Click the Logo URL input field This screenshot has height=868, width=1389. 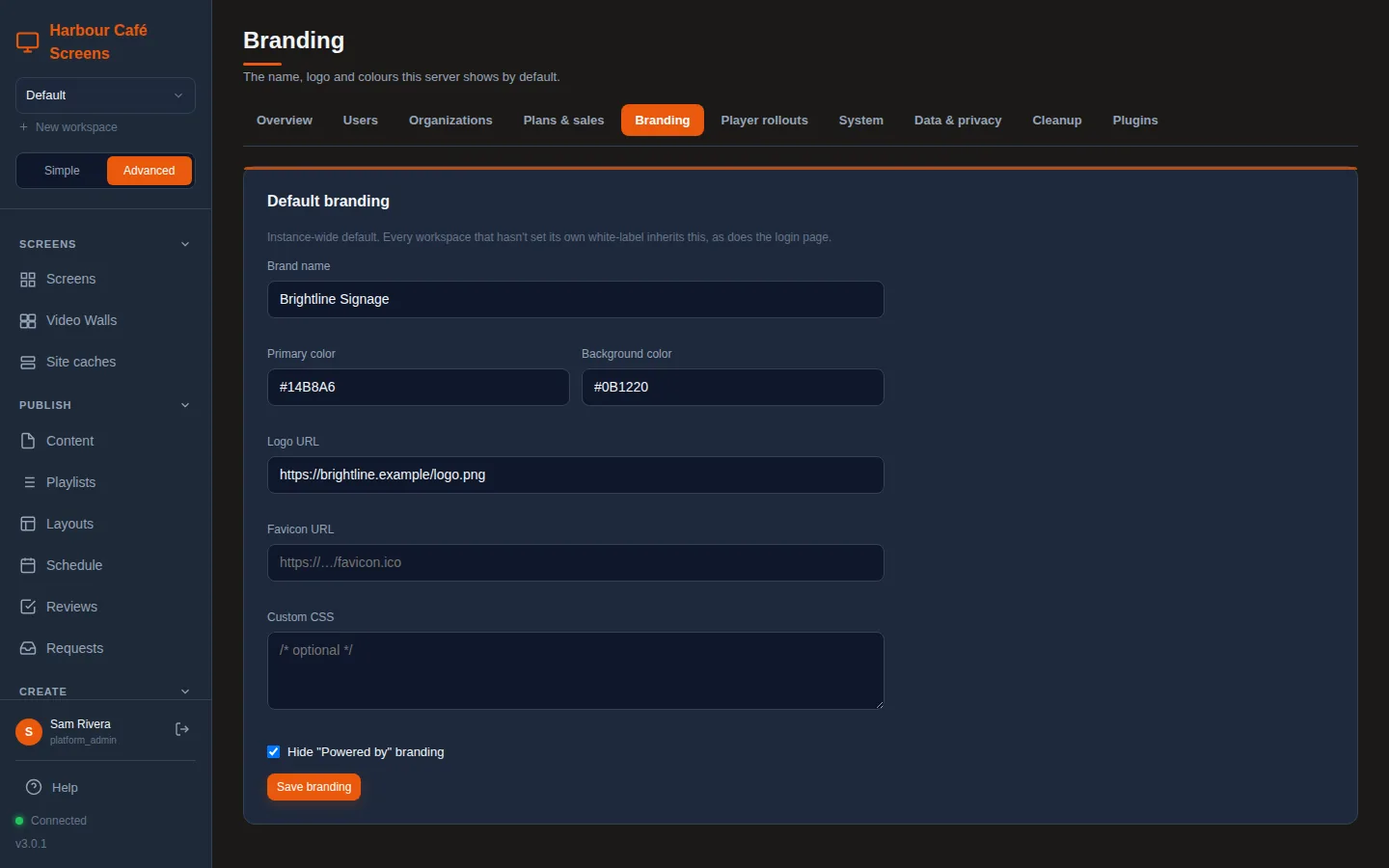[576, 475]
